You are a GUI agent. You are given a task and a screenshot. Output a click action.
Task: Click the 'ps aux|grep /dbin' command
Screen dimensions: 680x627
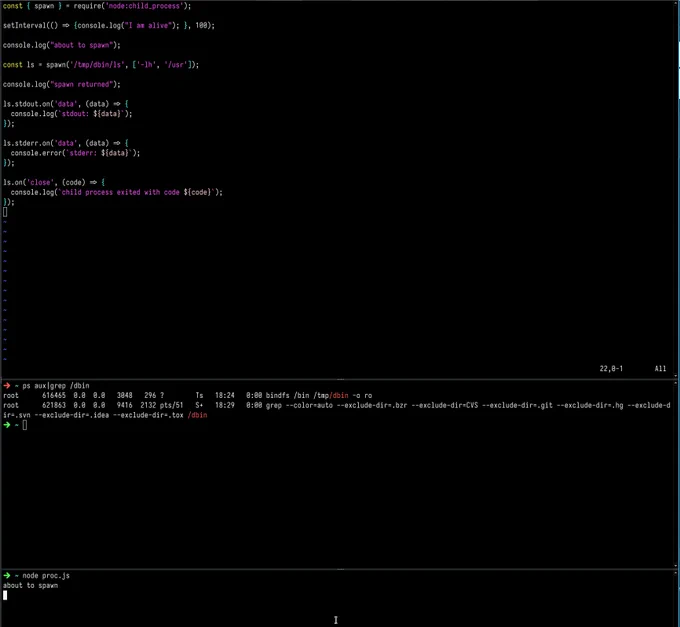tap(56, 385)
